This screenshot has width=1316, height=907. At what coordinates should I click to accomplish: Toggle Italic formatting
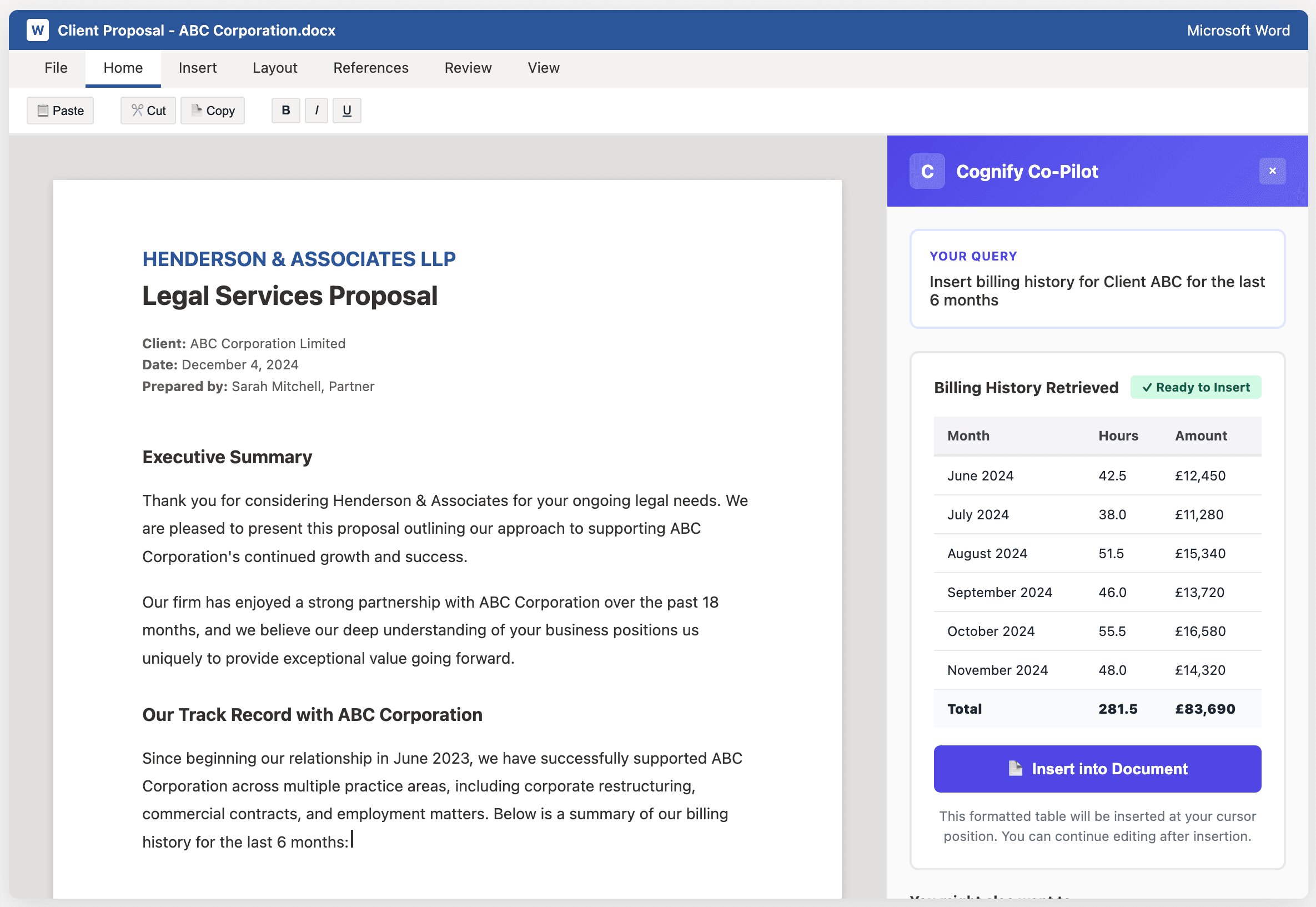click(317, 110)
